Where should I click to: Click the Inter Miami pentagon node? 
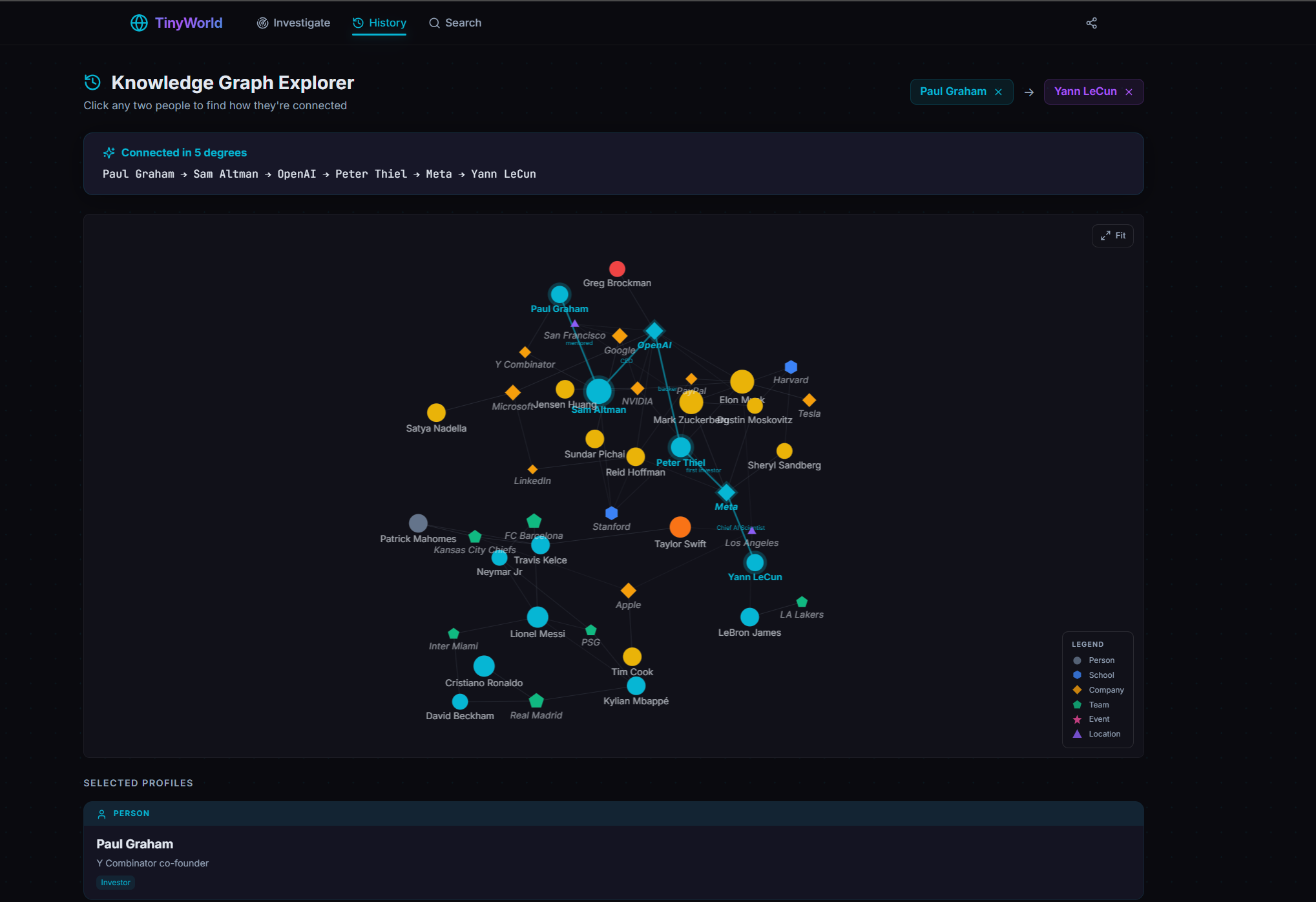click(454, 633)
